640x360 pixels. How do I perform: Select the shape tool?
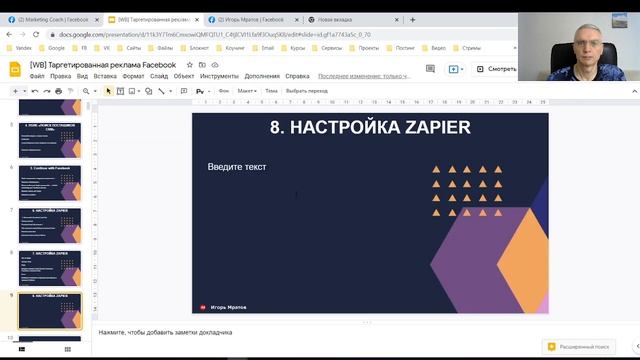149,91
